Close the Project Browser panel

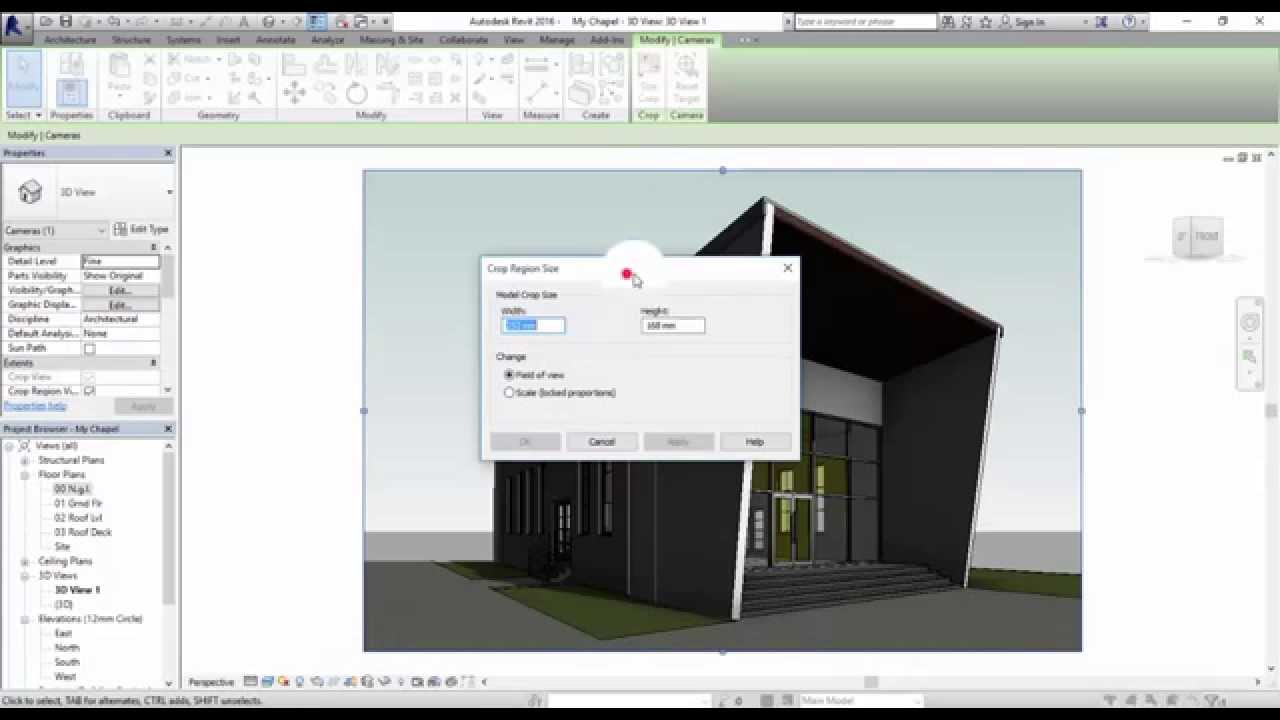coord(168,429)
